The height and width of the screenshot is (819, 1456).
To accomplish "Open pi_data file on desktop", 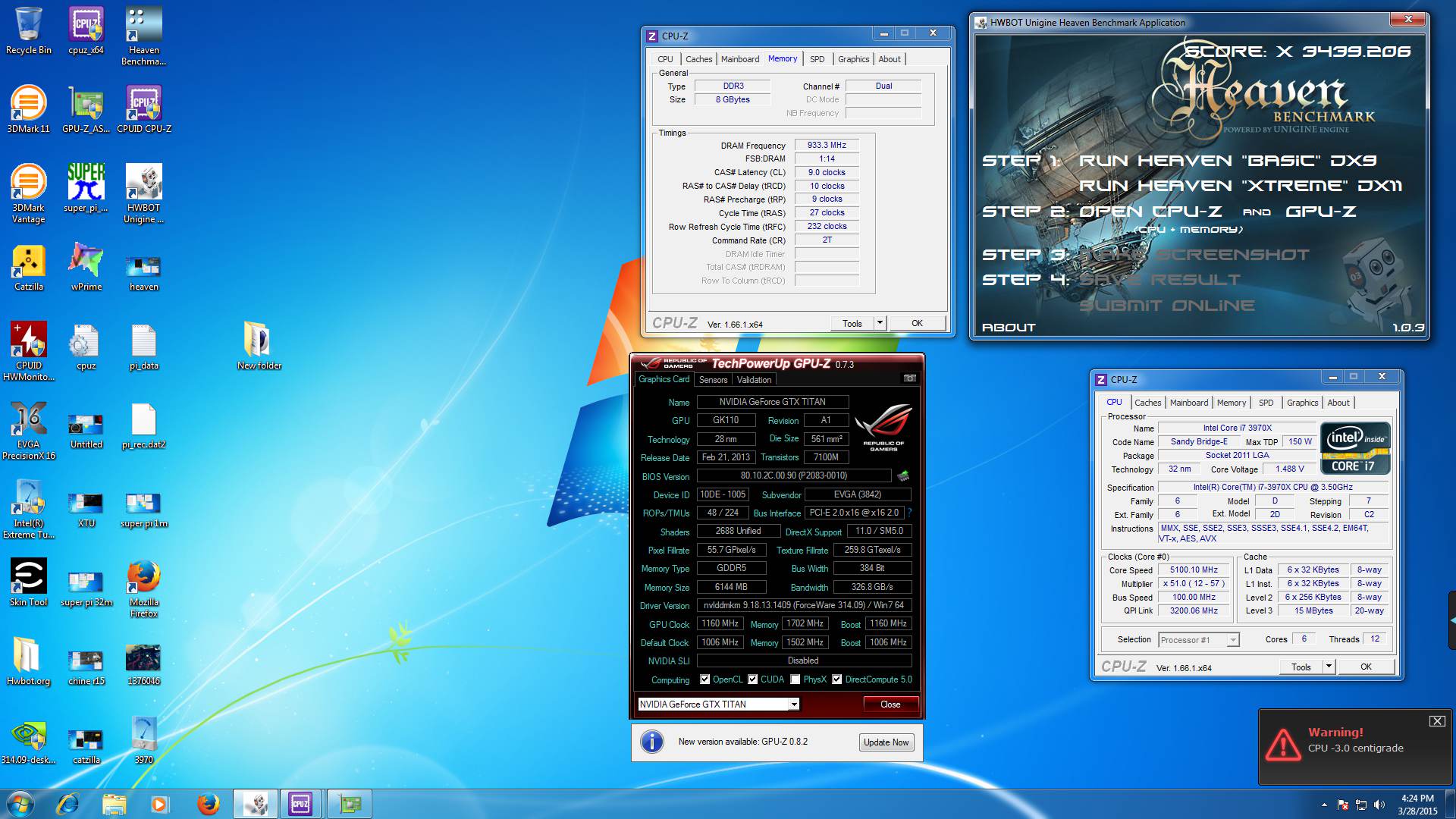I will point(144,346).
